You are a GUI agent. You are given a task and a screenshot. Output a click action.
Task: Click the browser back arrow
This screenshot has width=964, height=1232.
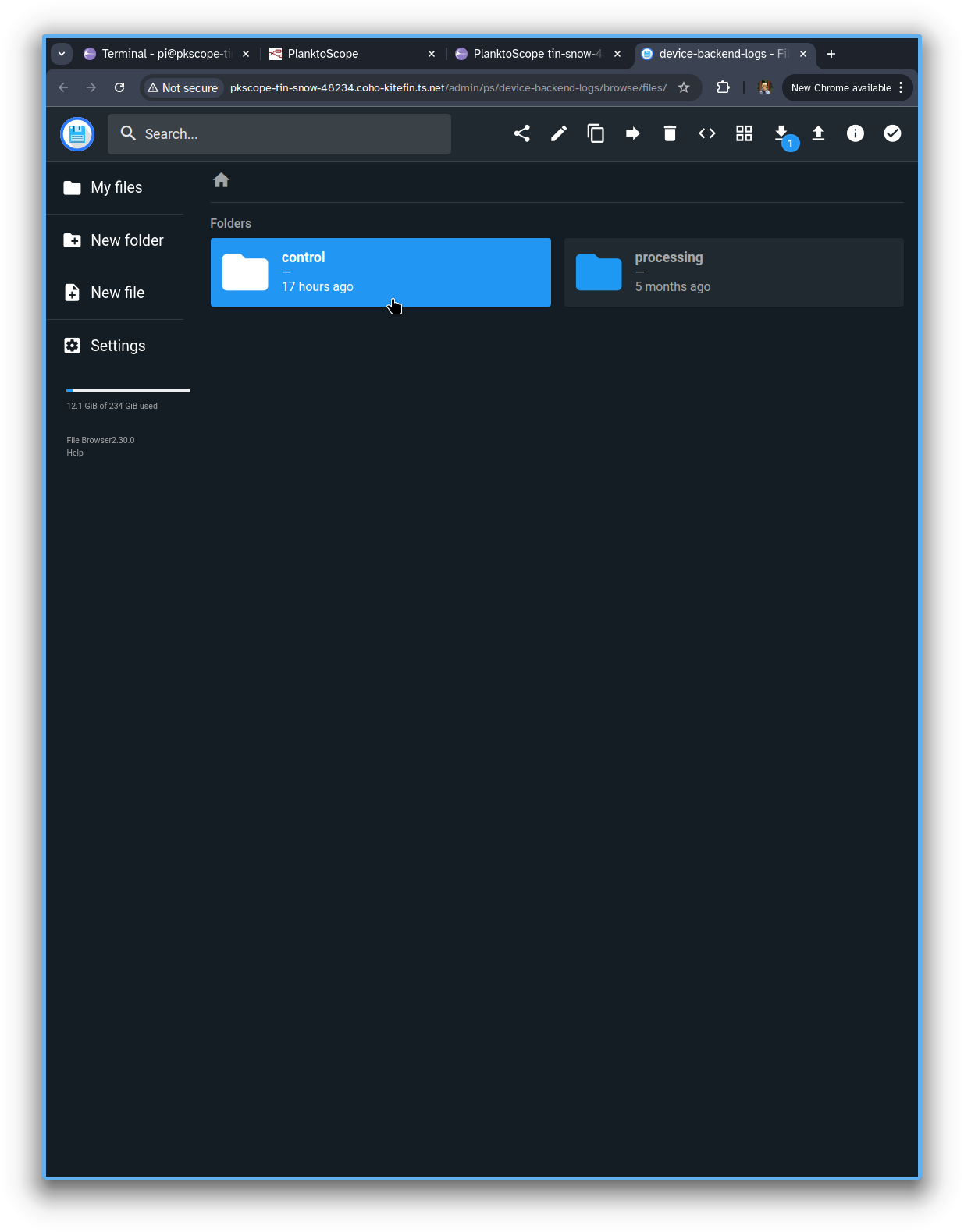(63, 87)
